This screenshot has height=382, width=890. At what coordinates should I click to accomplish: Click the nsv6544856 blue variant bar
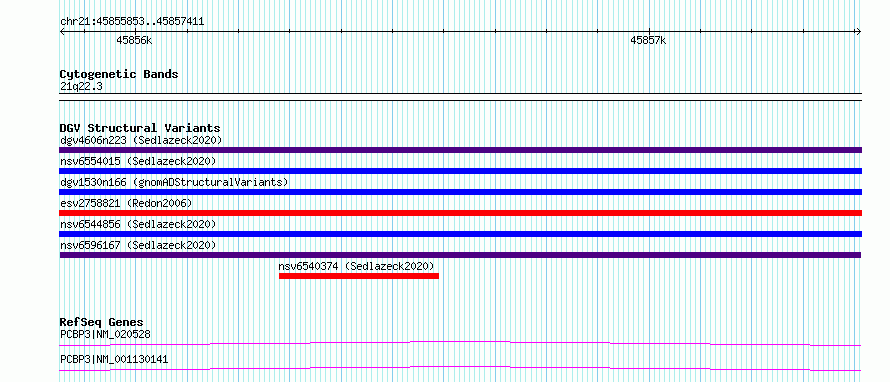point(460,234)
